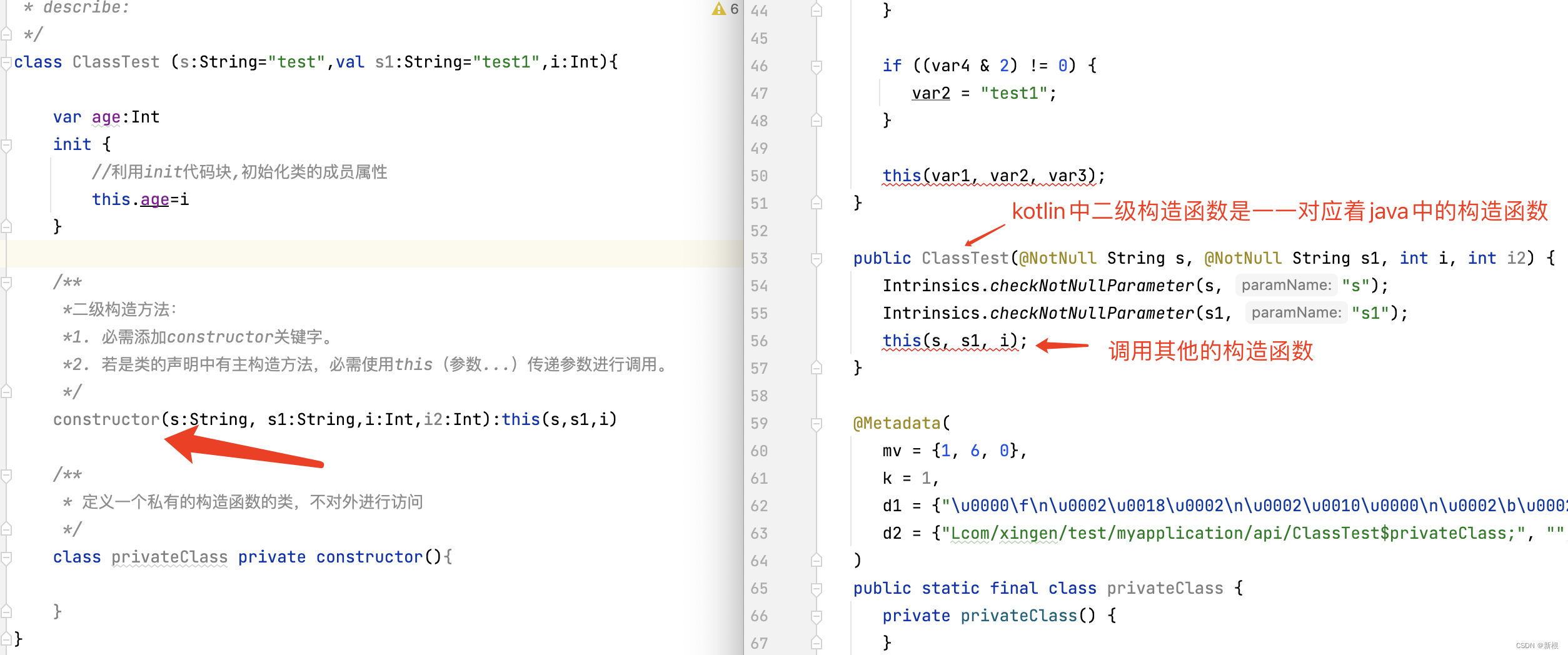Click the init keyword
Screen dimensions: 1568x655
72,144
